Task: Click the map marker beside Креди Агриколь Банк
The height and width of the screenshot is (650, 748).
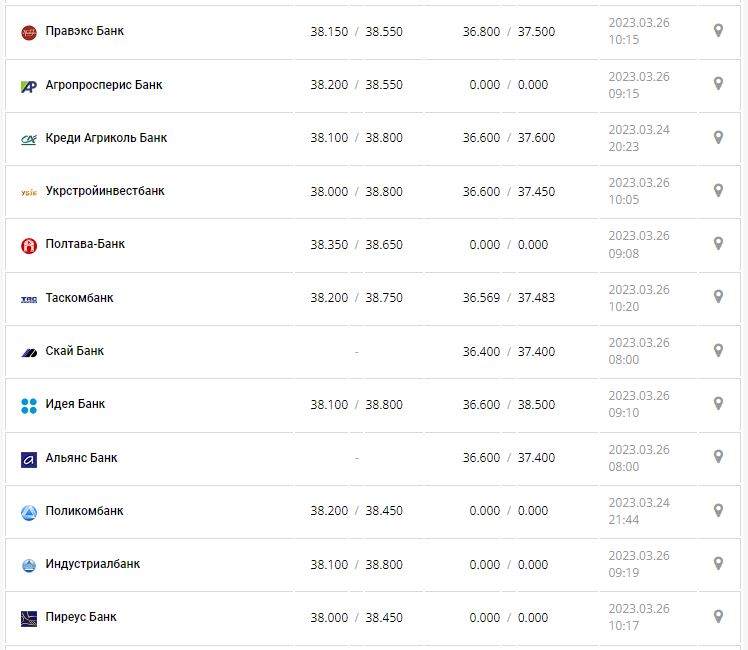Action: click(x=718, y=137)
